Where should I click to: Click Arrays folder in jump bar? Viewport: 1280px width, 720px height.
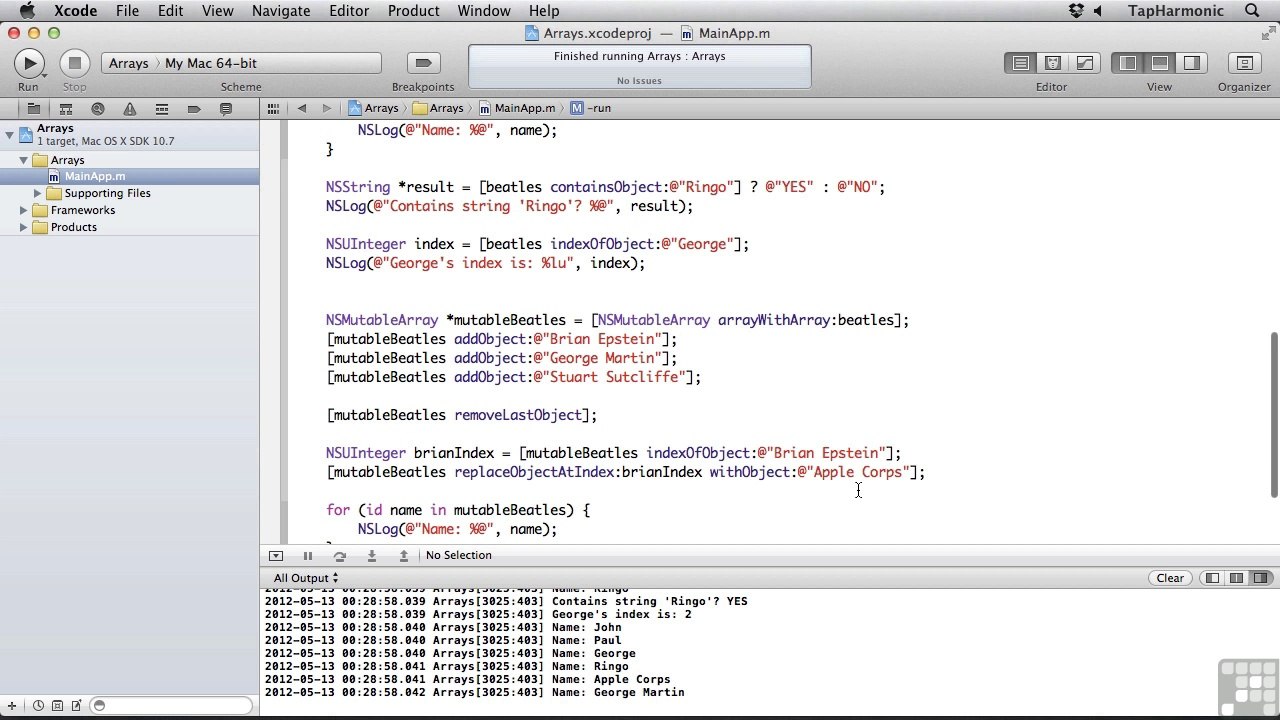438,108
